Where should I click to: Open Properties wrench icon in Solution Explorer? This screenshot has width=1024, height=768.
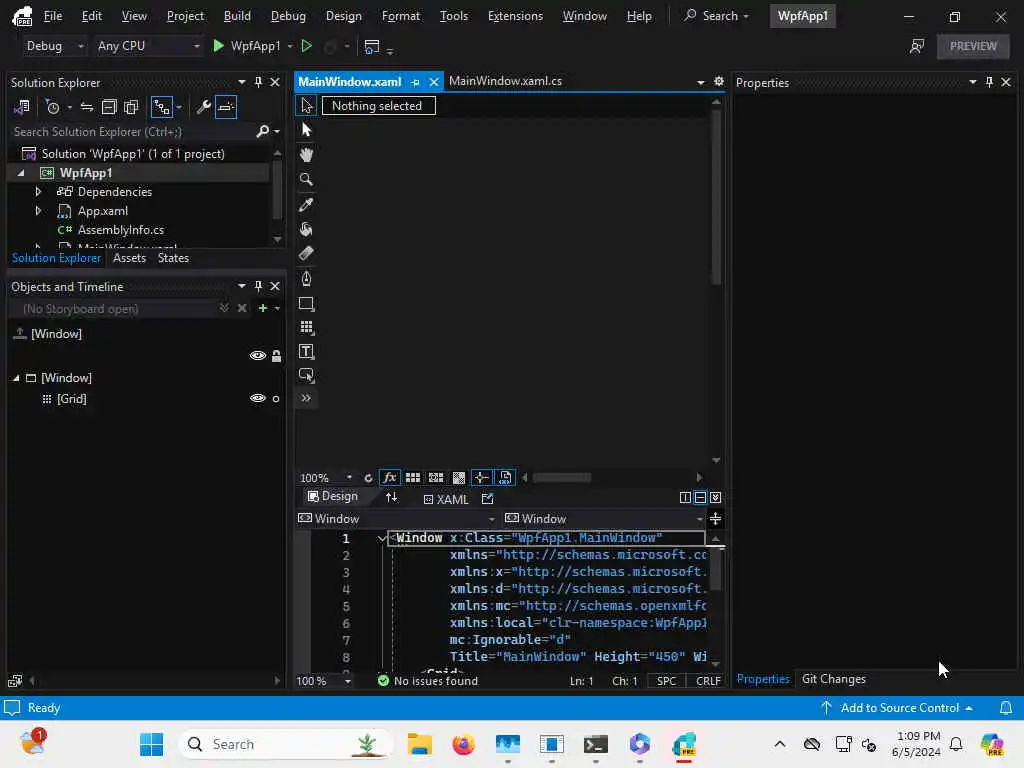coord(204,107)
